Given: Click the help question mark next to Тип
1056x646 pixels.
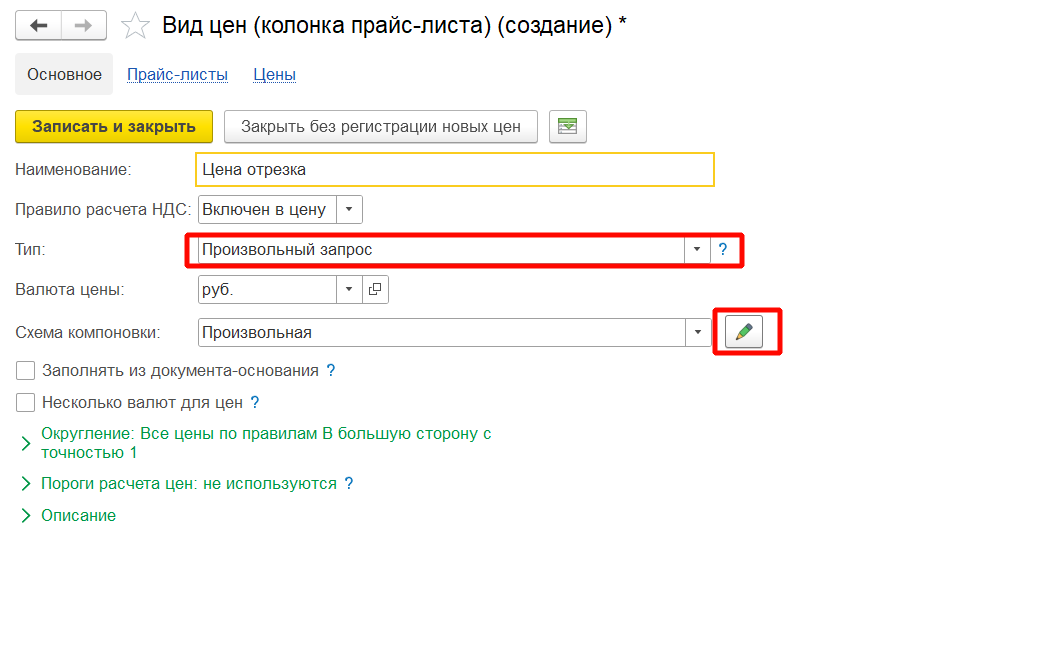Looking at the screenshot, I should click(723, 250).
